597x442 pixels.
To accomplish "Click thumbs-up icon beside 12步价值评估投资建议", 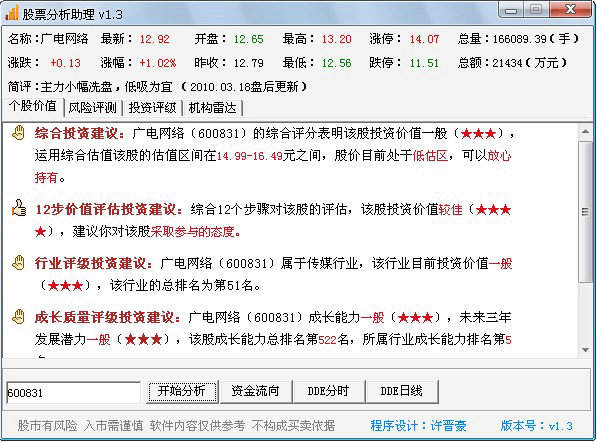I will pyautogui.click(x=19, y=208).
